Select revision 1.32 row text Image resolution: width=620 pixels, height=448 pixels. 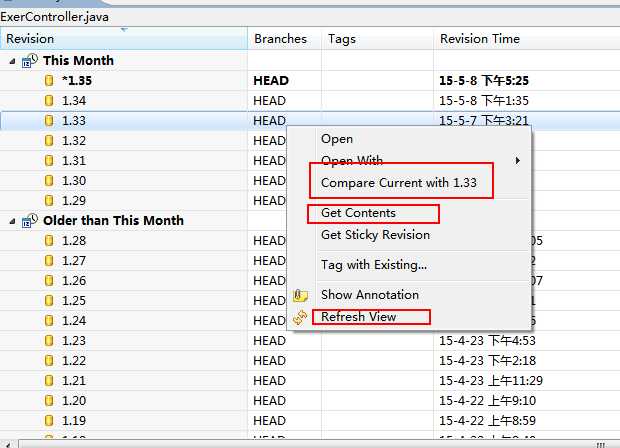74,141
